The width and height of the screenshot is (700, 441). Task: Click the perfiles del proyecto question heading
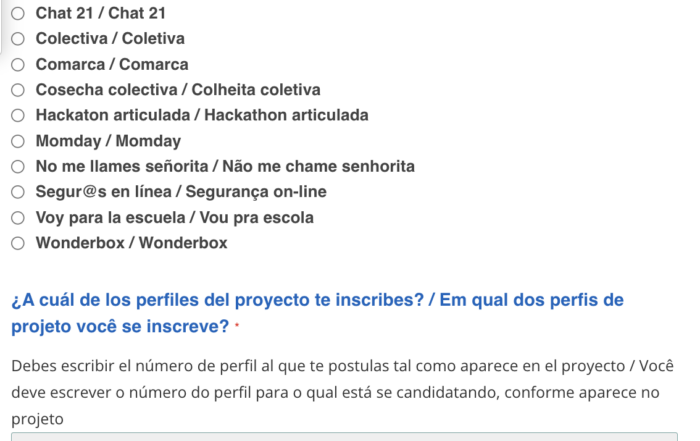317,313
